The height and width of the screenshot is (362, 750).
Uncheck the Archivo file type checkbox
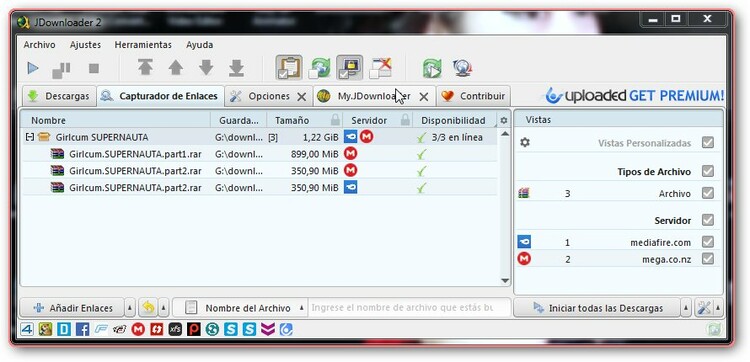(x=708, y=193)
